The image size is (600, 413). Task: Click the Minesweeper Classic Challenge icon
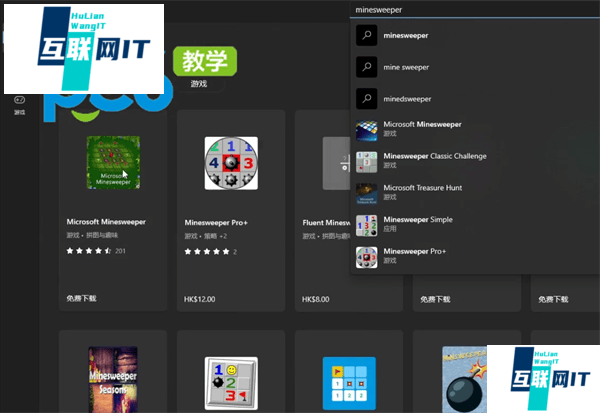[x=367, y=162]
